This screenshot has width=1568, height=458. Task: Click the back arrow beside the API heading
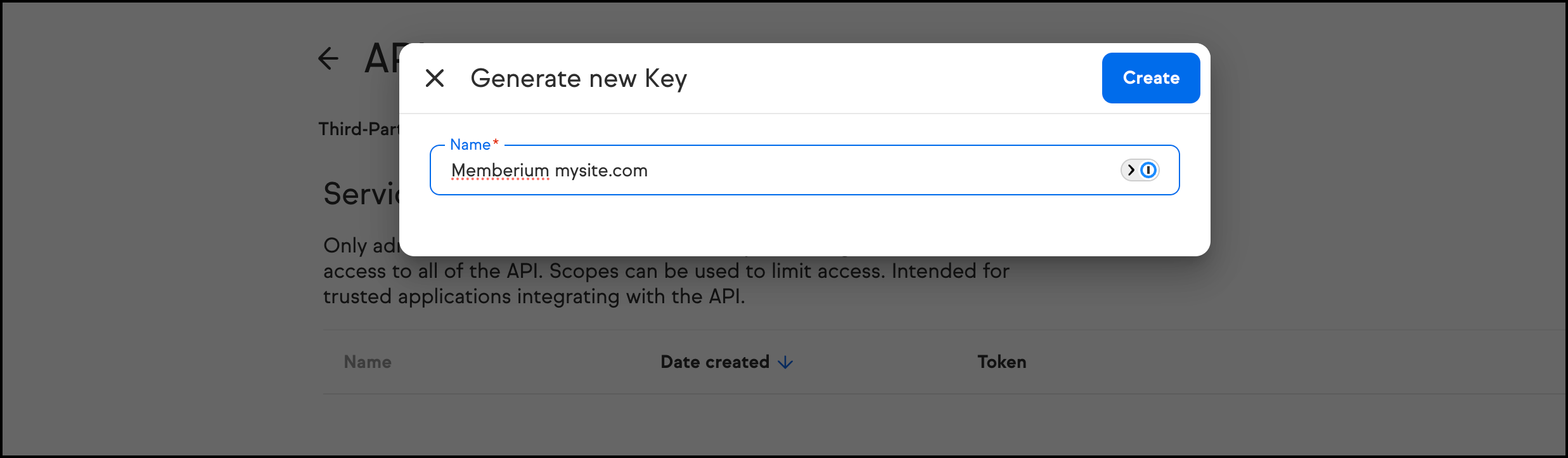click(328, 58)
